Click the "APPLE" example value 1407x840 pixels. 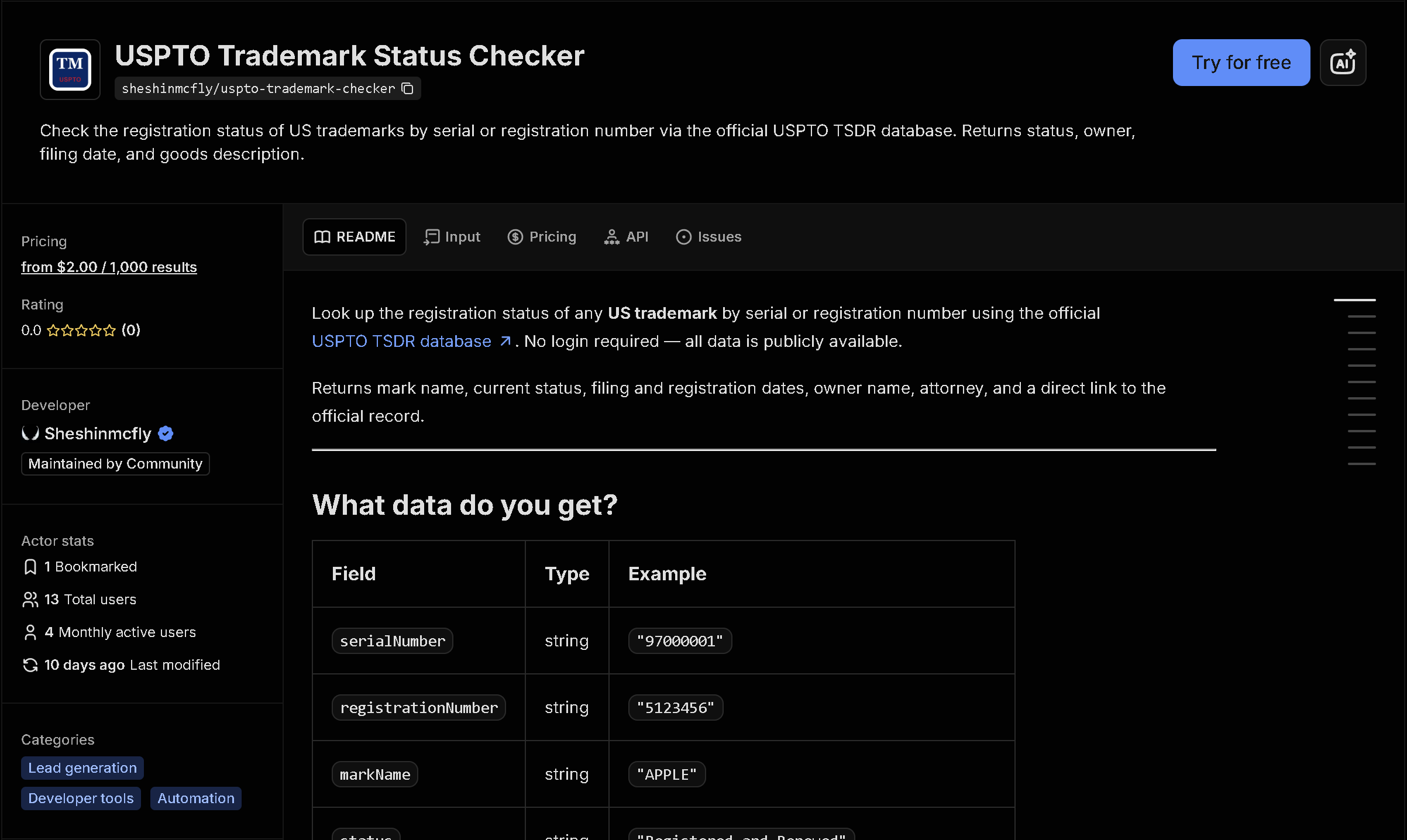tap(667, 774)
